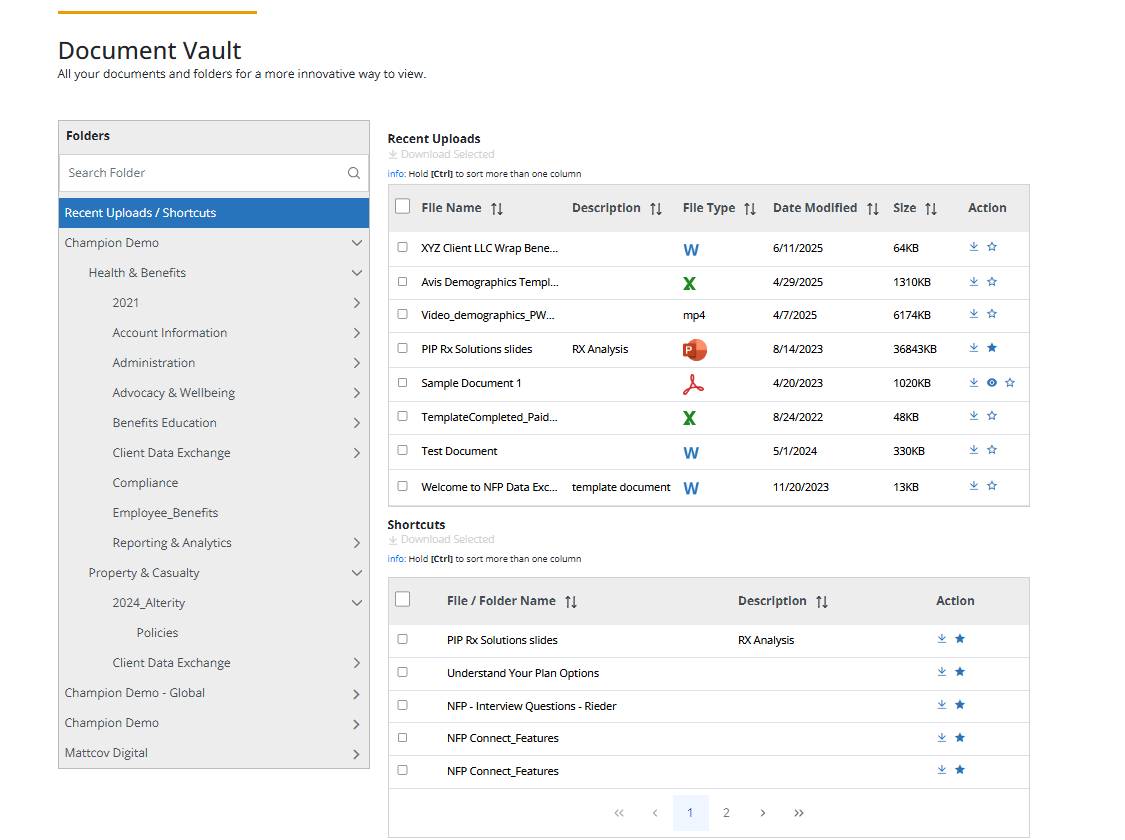Open the Employee_Benefits folder
The height and width of the screenshot is (840, 1125).
tap(165, 513)
